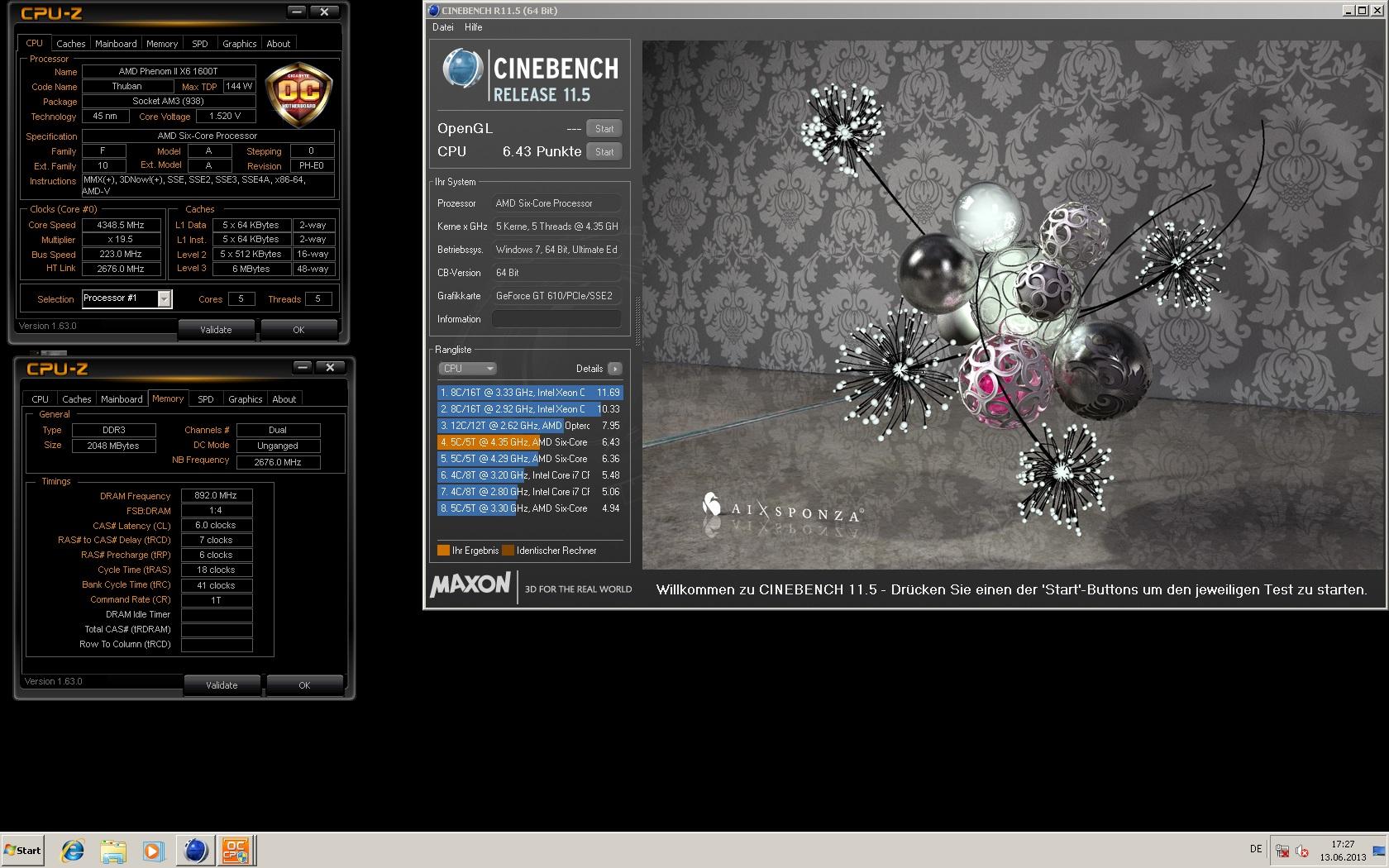Click the show desktop icon at the taskbar's right end
The image size is (1389, 868).
pyautogui.click(x=1378, y=851)
